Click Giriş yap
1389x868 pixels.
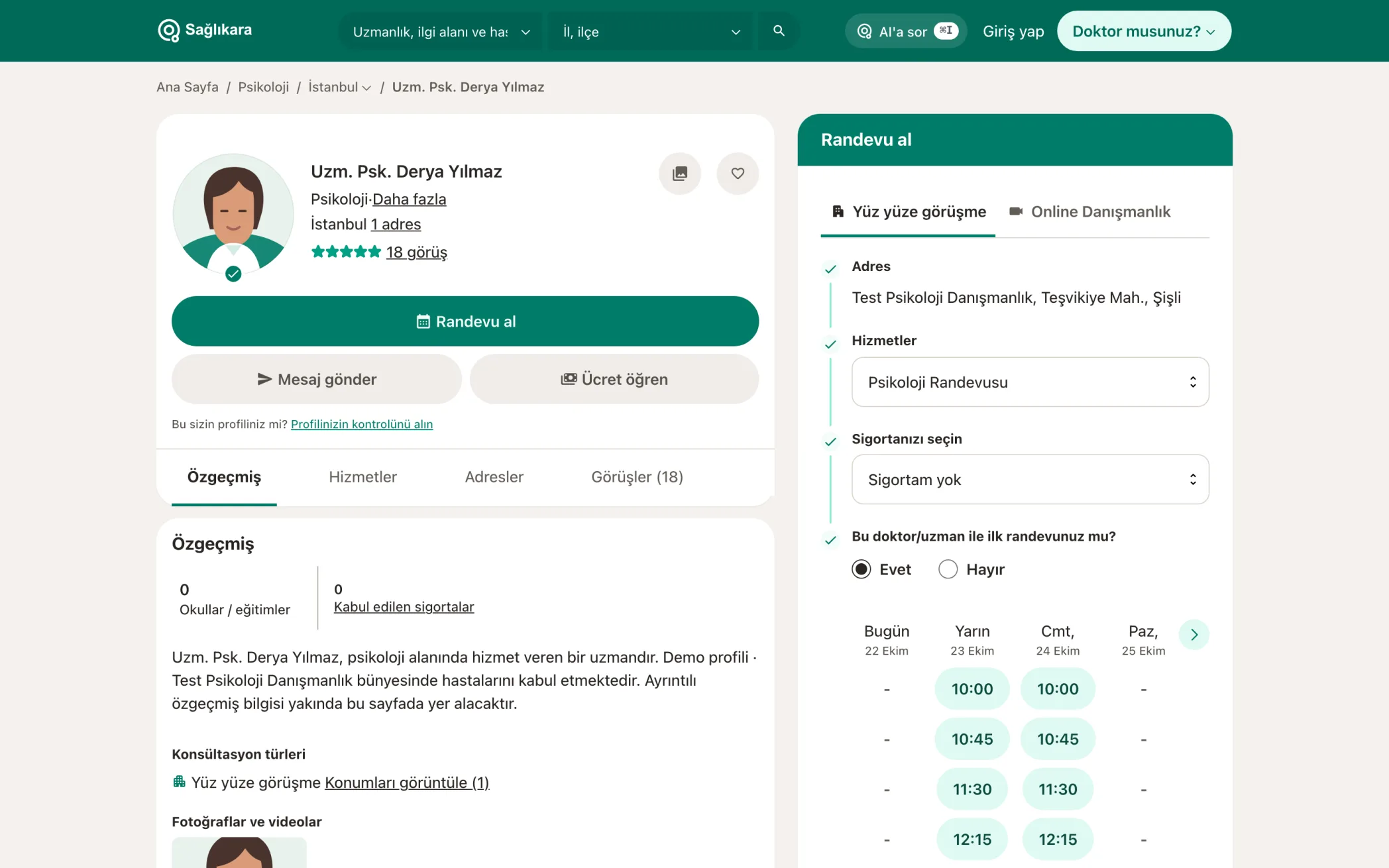pyautogui.click(x=1013, y=31)
